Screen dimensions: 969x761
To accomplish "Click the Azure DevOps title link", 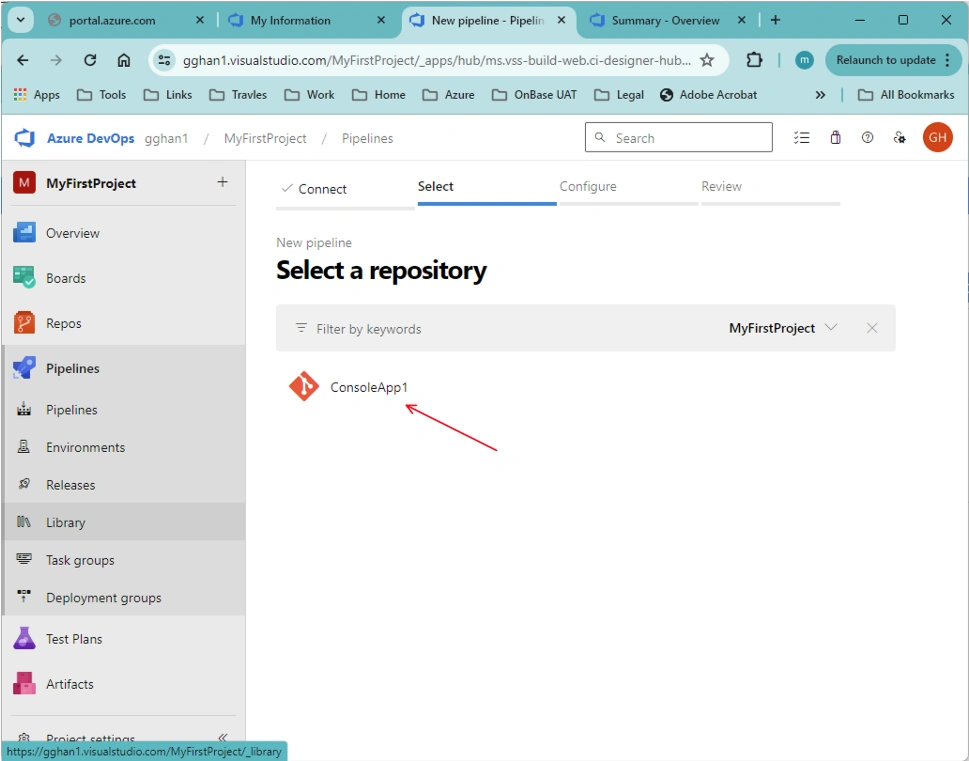I will (x=91, y=138).
